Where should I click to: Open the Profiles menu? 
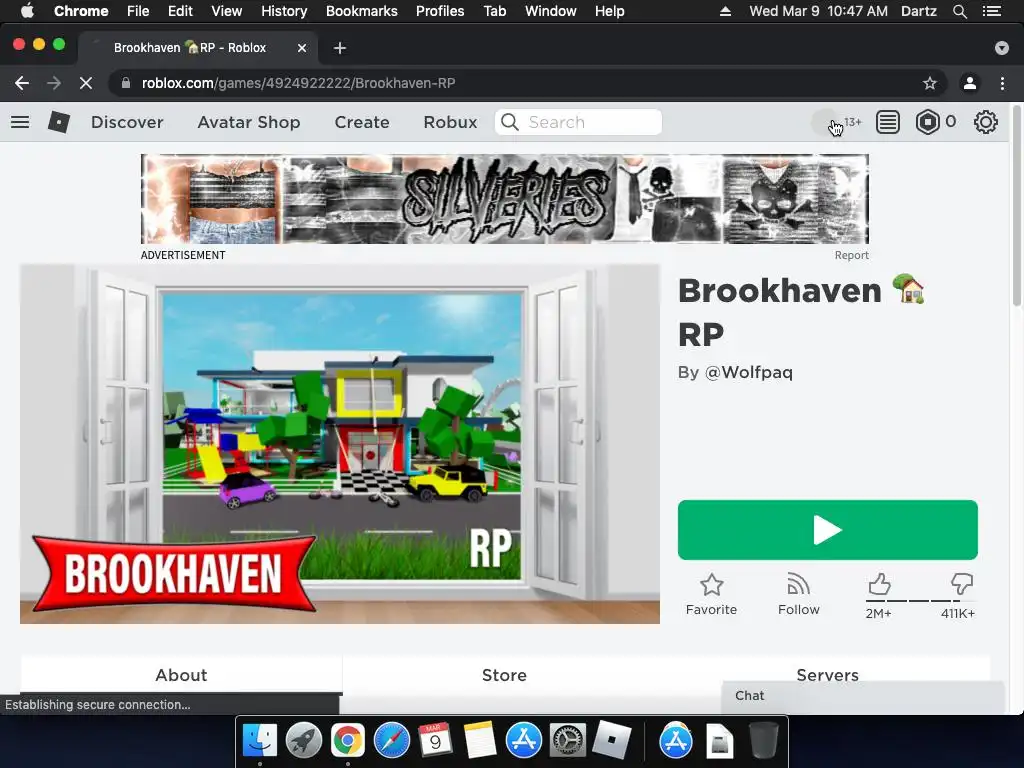tap(440, 11)
